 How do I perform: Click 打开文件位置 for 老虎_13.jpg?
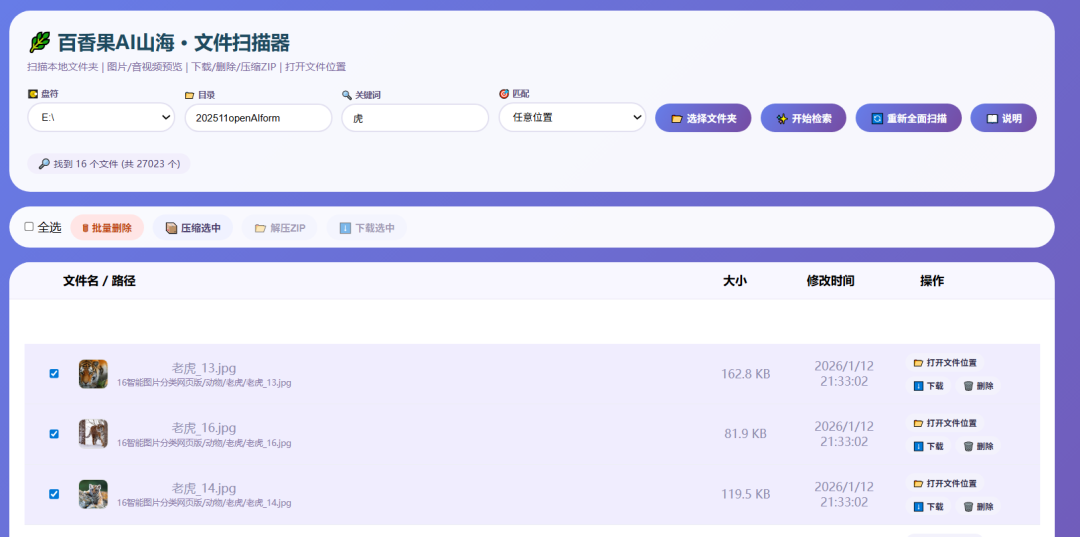pos(945,363)
